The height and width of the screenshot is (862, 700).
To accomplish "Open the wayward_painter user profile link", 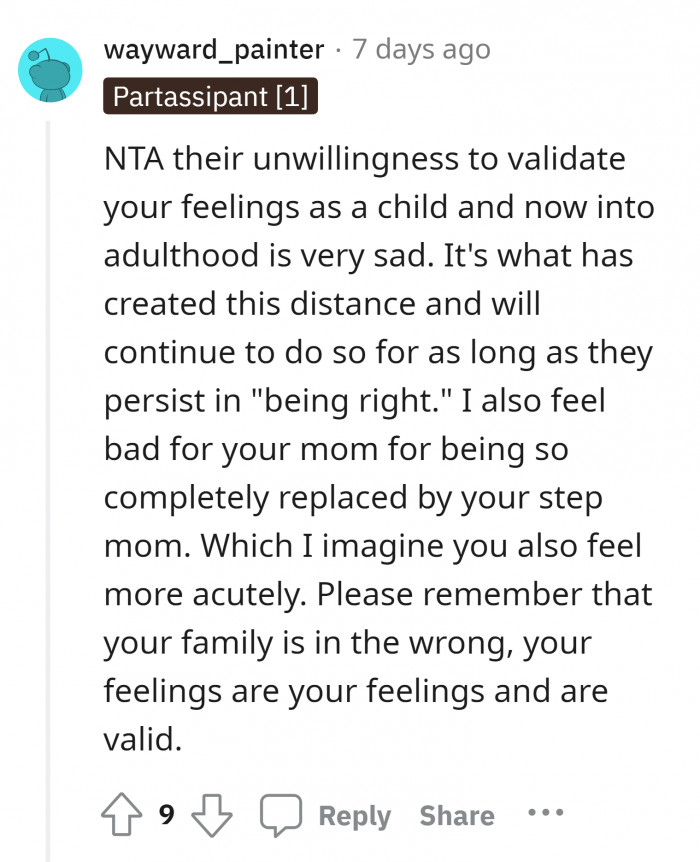I will [215, 49].
